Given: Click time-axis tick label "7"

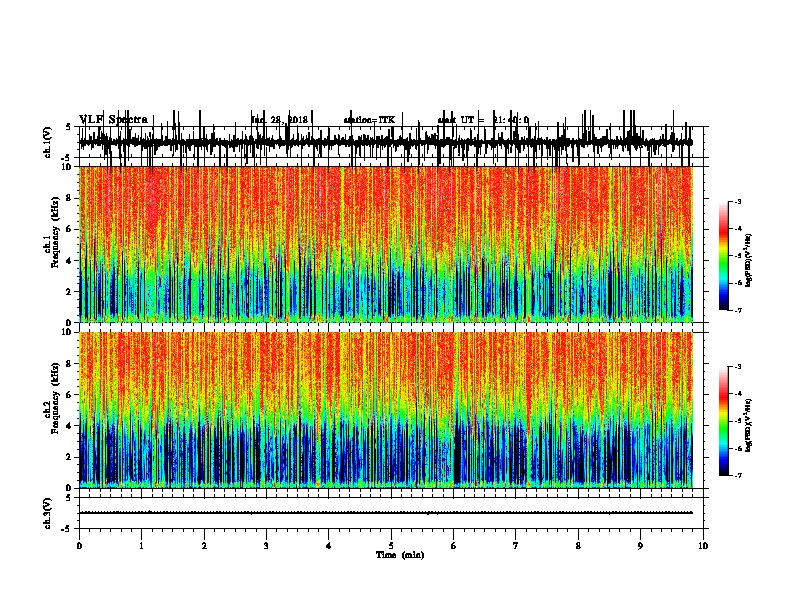Looking at the screenshot, I should 516,546.
